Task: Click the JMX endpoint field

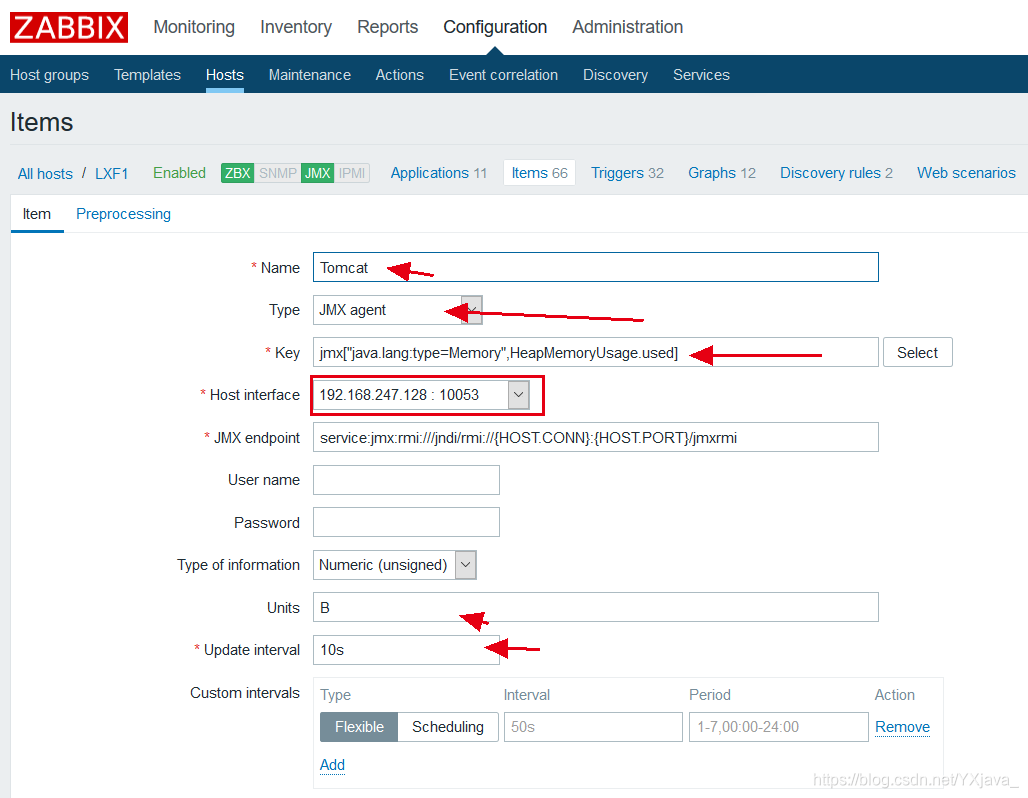Action: point(595,437)
